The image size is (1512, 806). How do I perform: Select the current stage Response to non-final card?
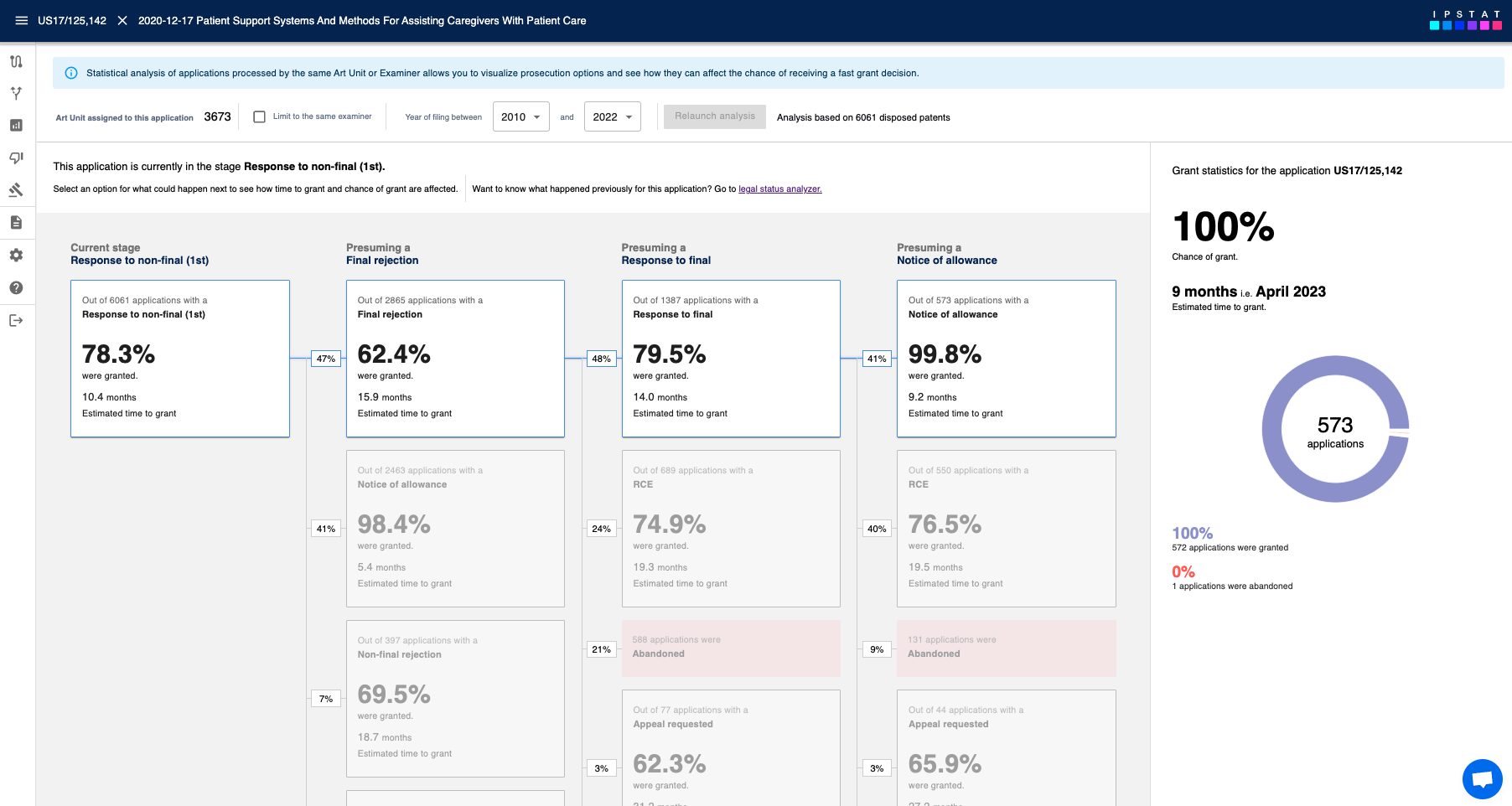pyautogui.click(x=180, y=359)
